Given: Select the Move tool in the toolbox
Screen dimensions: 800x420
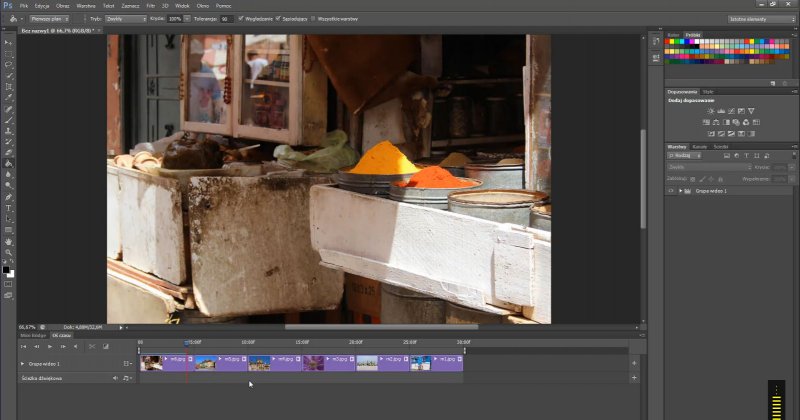Looking at the screenshot, I should tap(8, 42).
